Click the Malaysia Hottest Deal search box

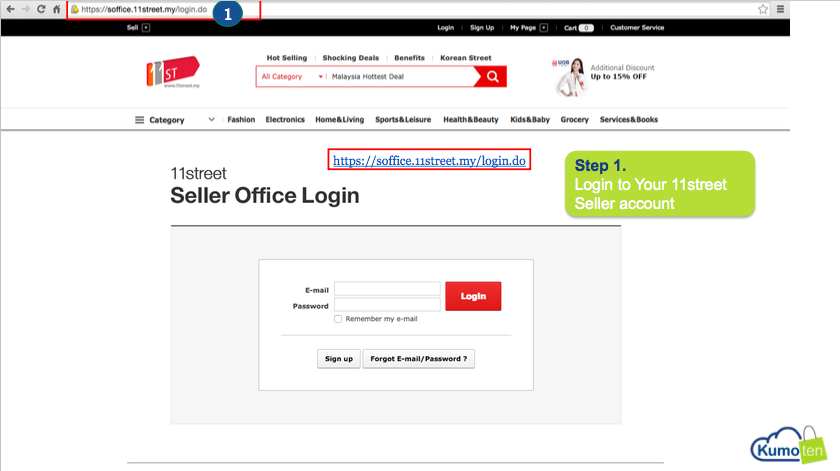(x=401, y=77)
